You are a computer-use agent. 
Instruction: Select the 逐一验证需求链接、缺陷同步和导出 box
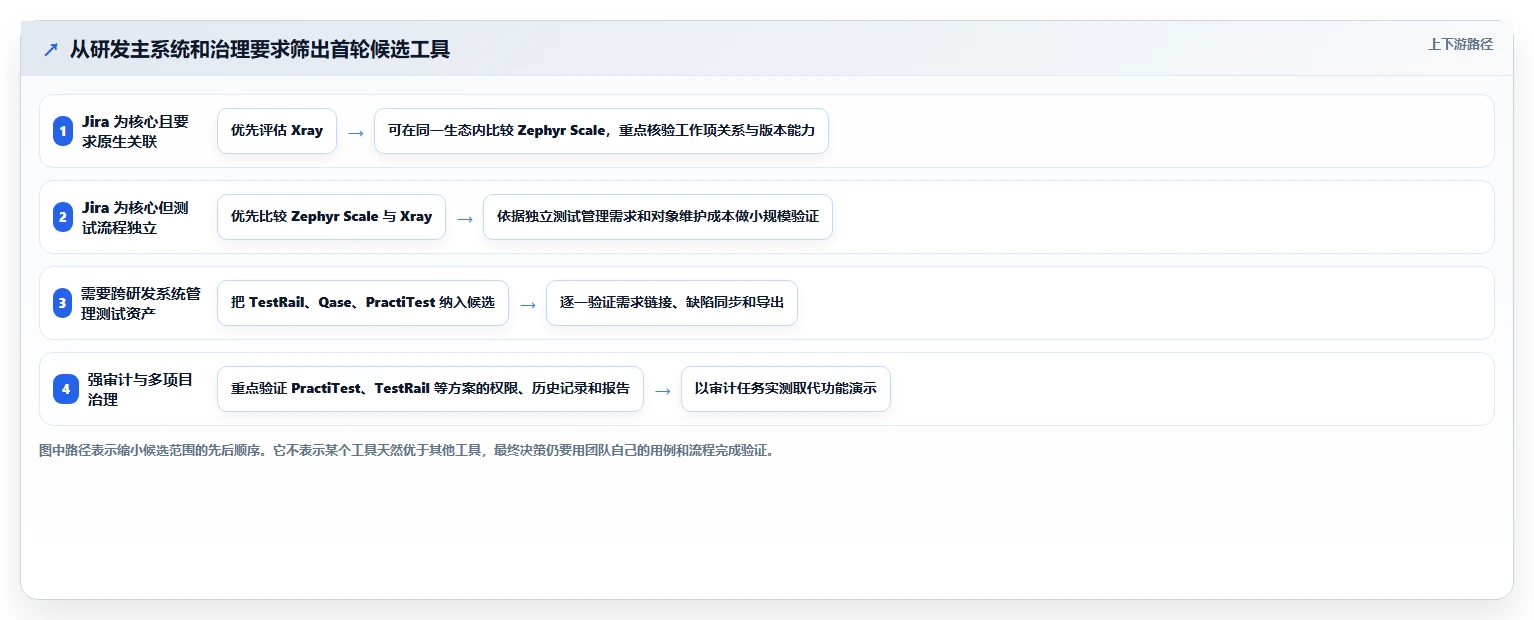click(x=672, y=303)
